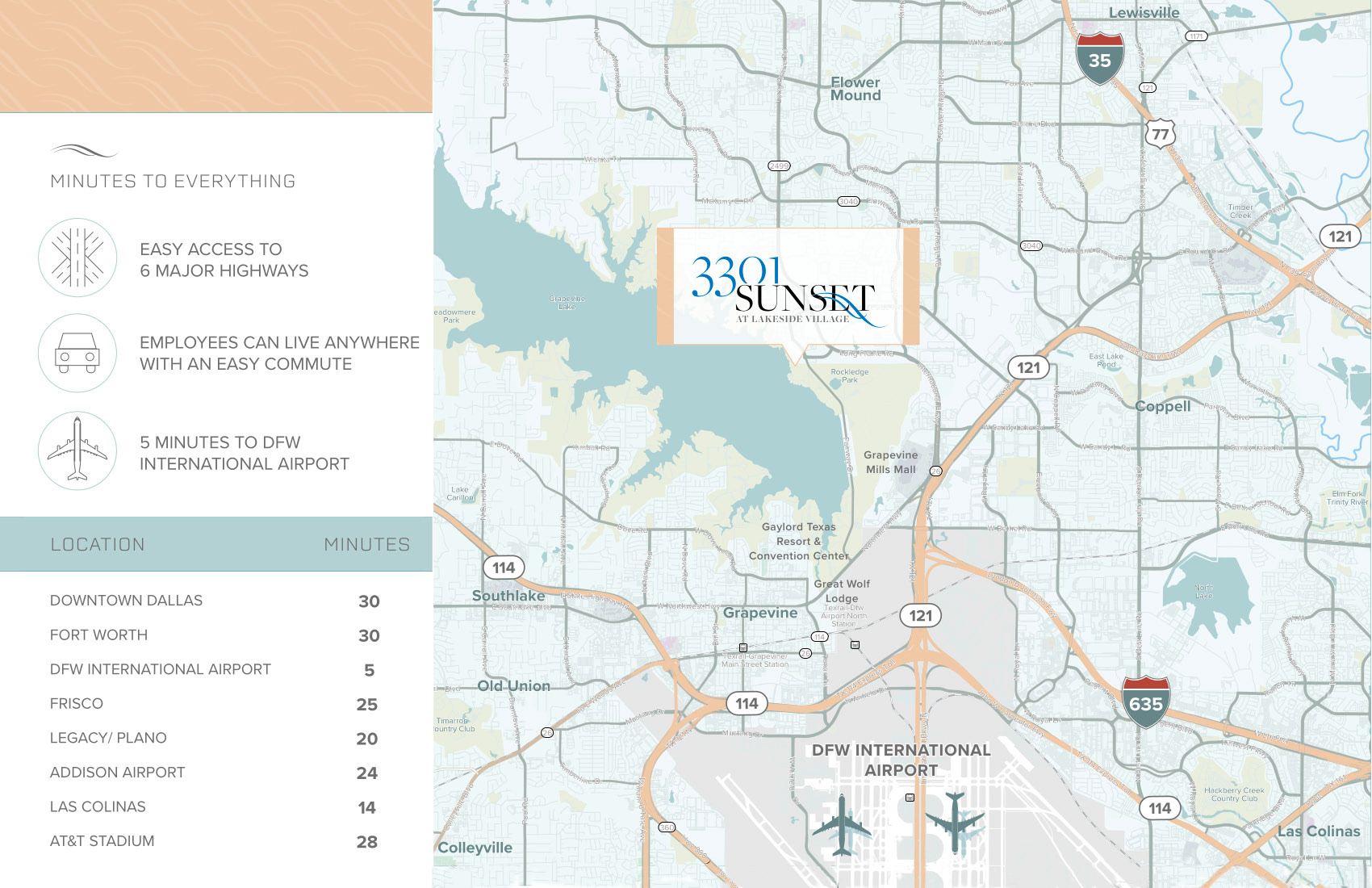This screenshot has height=888, width=1372.
Task: Select DFW International Airport table row label
Action: click(x=161, y=669)
